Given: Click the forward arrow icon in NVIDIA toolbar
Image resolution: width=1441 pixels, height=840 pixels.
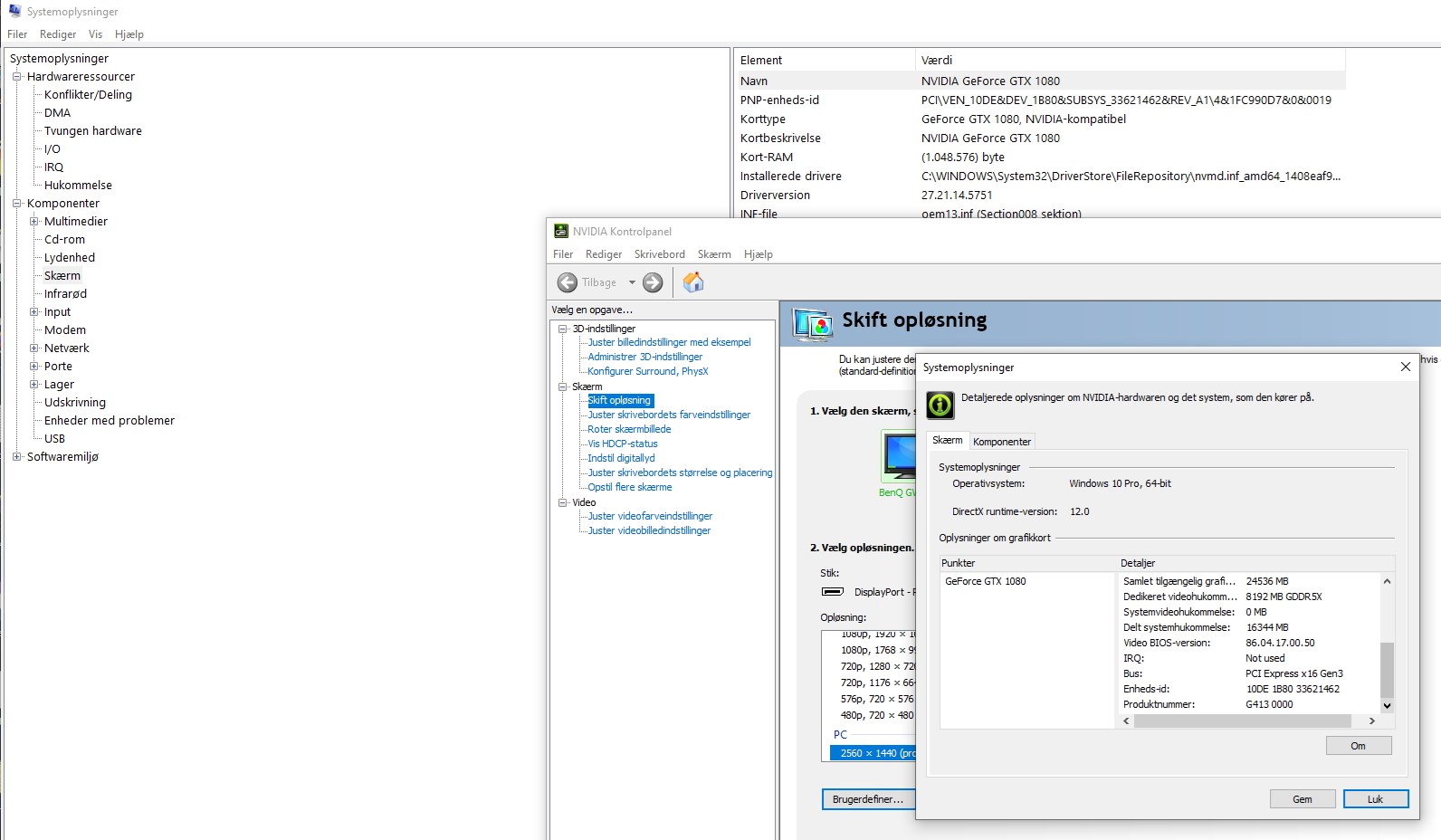Looking at the screenshot, I should [653, 282].
